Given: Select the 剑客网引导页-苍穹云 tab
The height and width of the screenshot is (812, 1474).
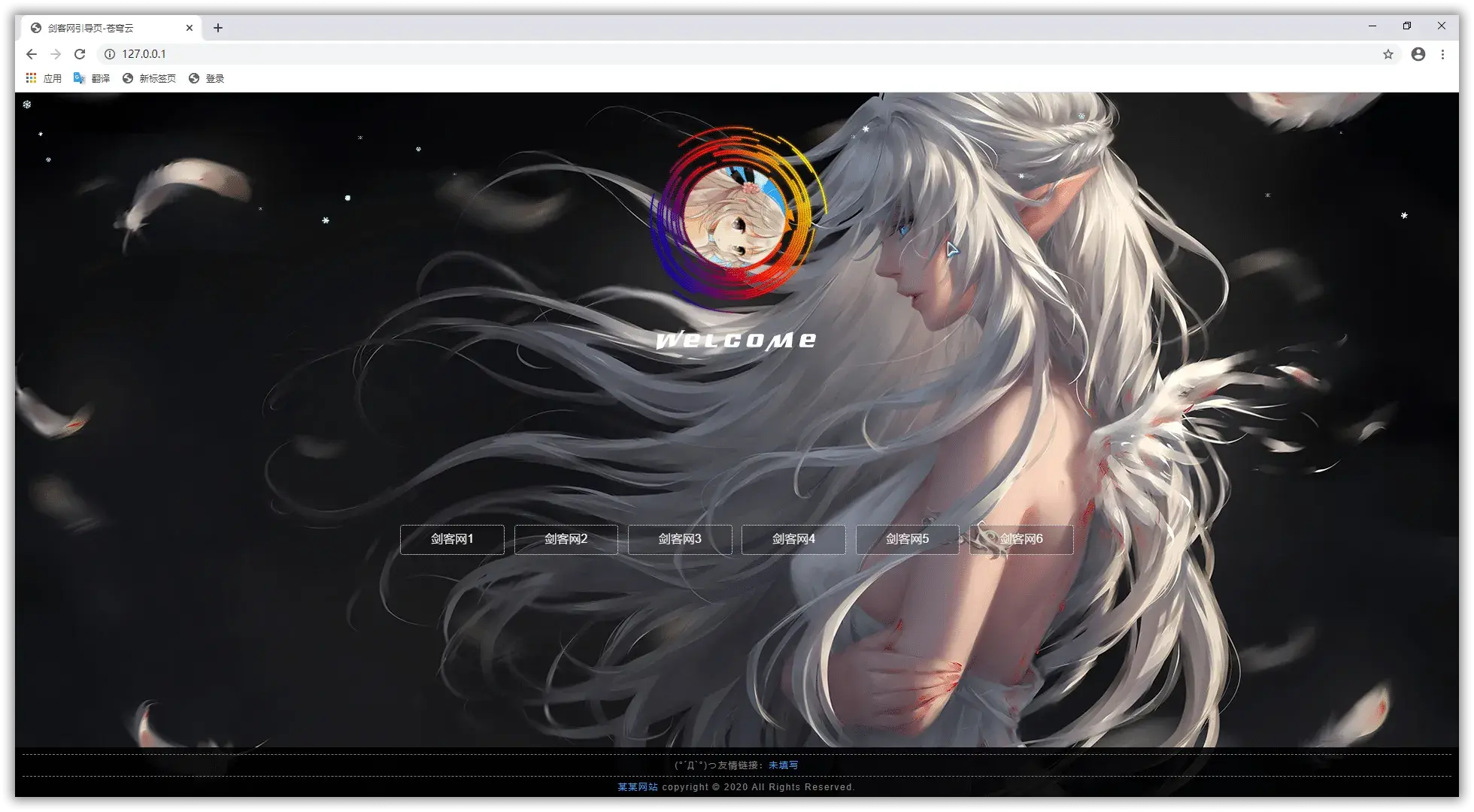Looking at the screenshot, I should click(x=111, y=28).
